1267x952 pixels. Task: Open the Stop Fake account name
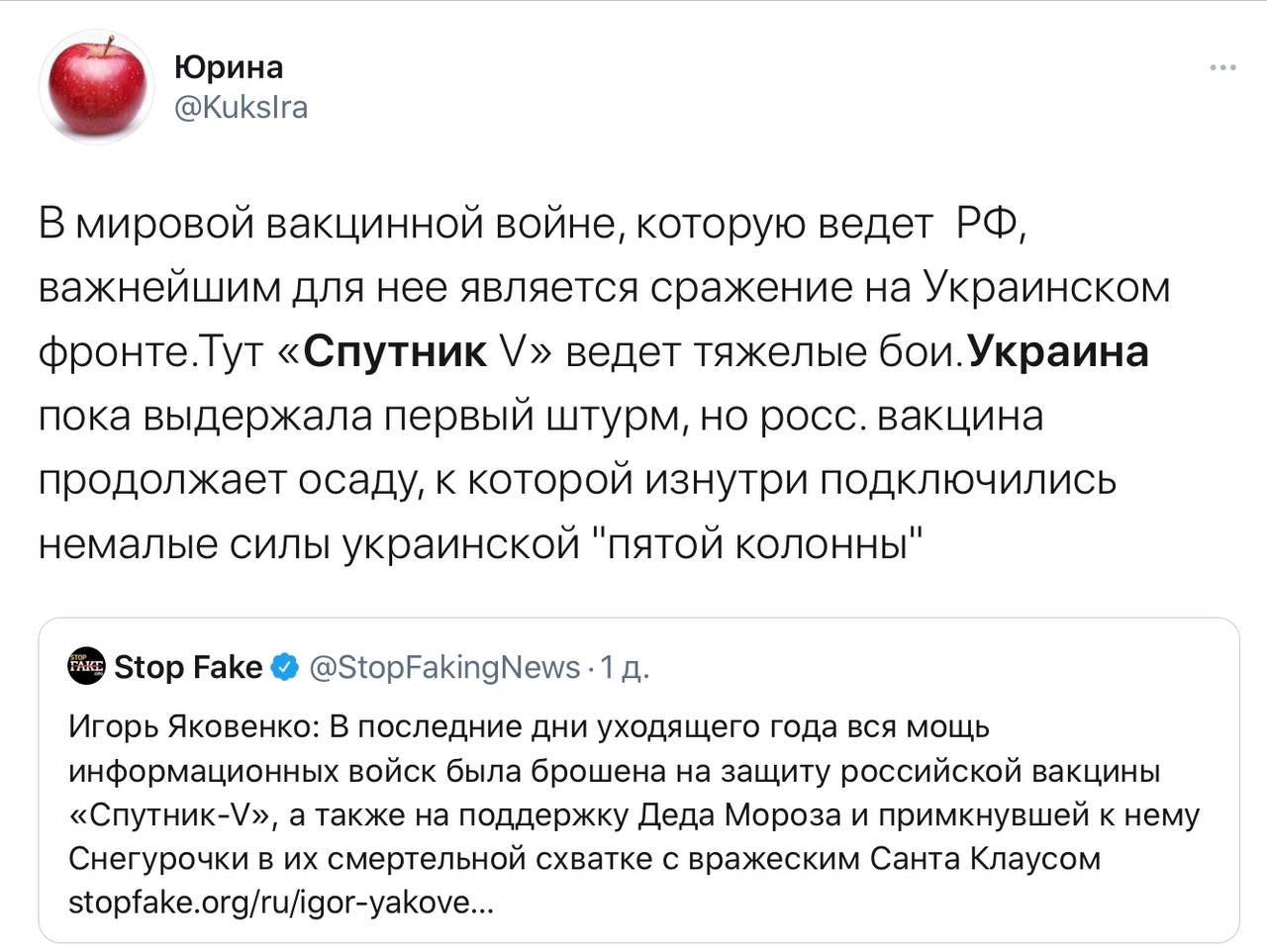point(188,668)
